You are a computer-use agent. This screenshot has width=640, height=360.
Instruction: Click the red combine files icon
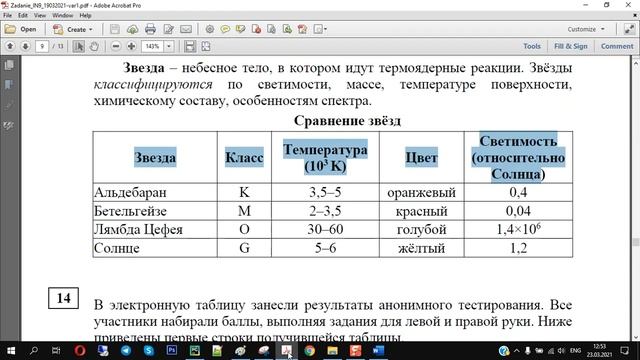pyautogui.click(x=302, y=29)
